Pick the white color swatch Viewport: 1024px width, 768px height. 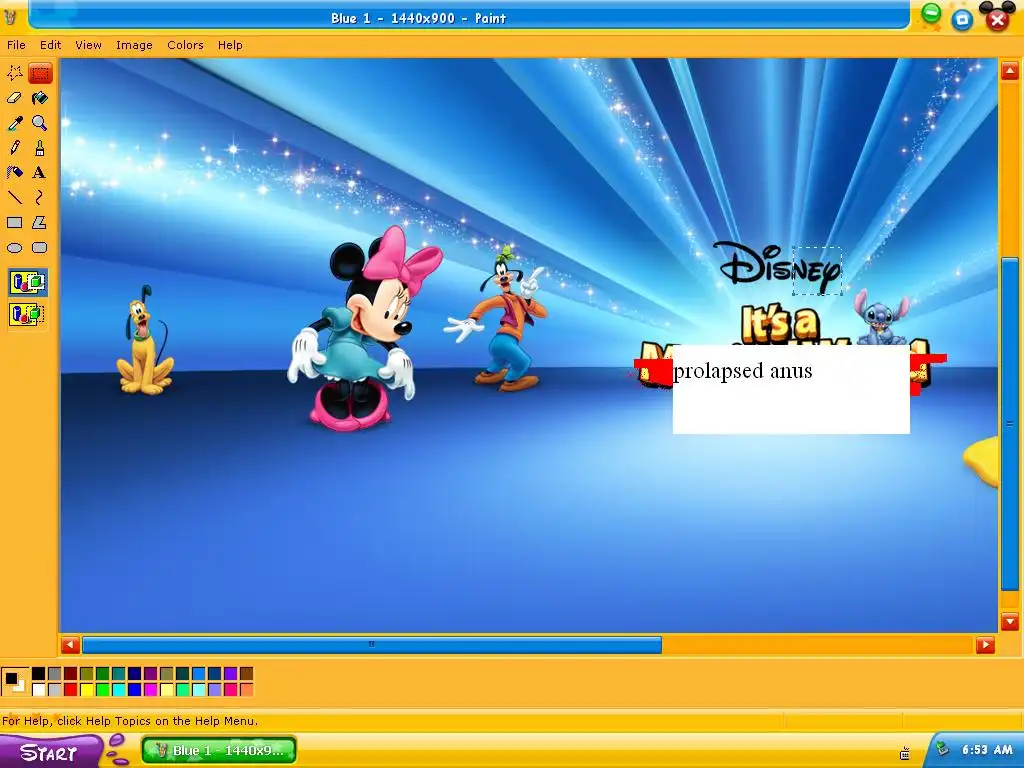[x=39, y=690]
